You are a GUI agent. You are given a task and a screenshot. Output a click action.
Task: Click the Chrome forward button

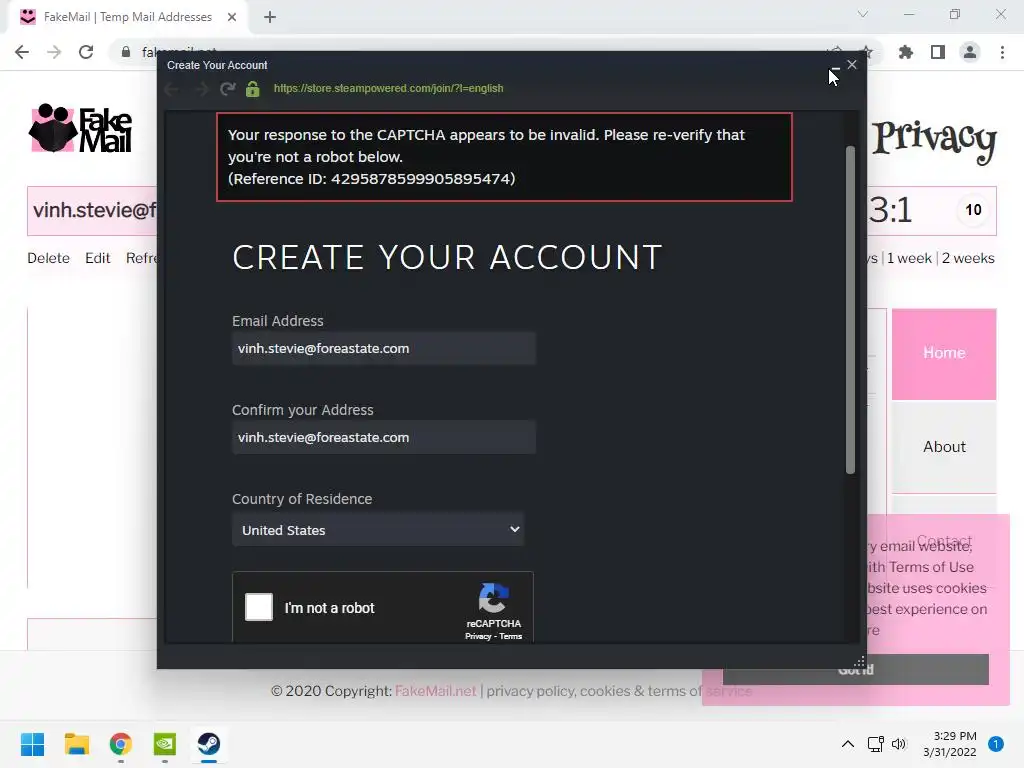[54, 52]
